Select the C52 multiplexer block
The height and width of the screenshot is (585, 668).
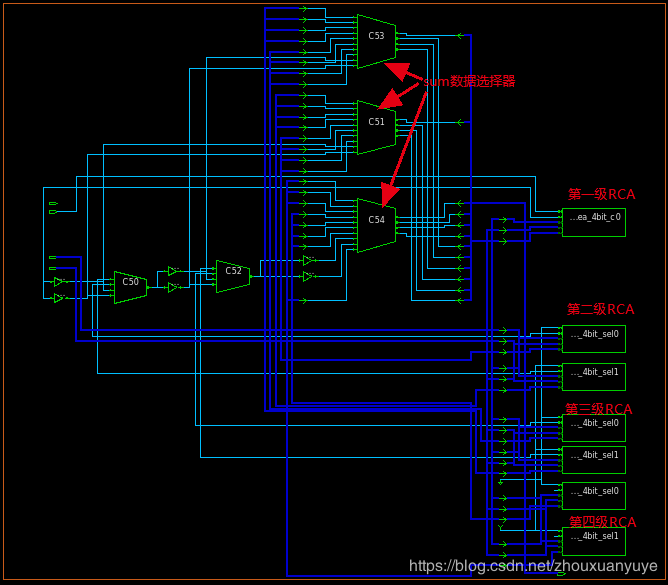[233, 276]
